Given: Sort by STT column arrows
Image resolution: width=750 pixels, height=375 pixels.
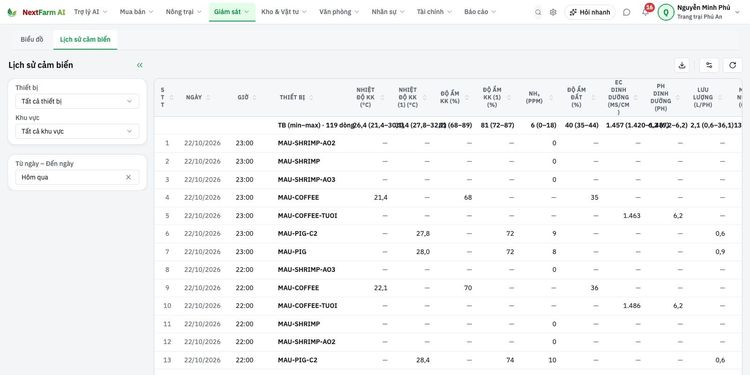Looking at the screenshot, I should 172,98.
